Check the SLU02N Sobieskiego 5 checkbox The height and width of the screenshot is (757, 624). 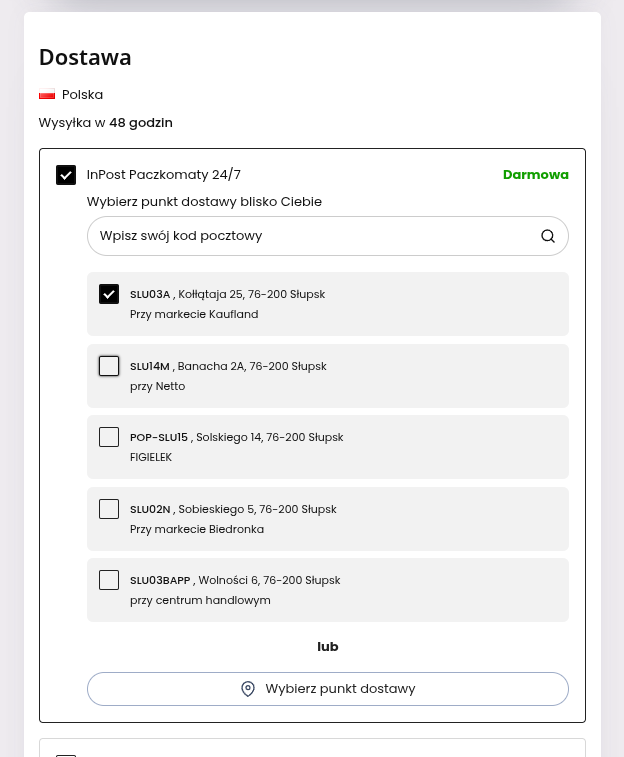point(109,509)
